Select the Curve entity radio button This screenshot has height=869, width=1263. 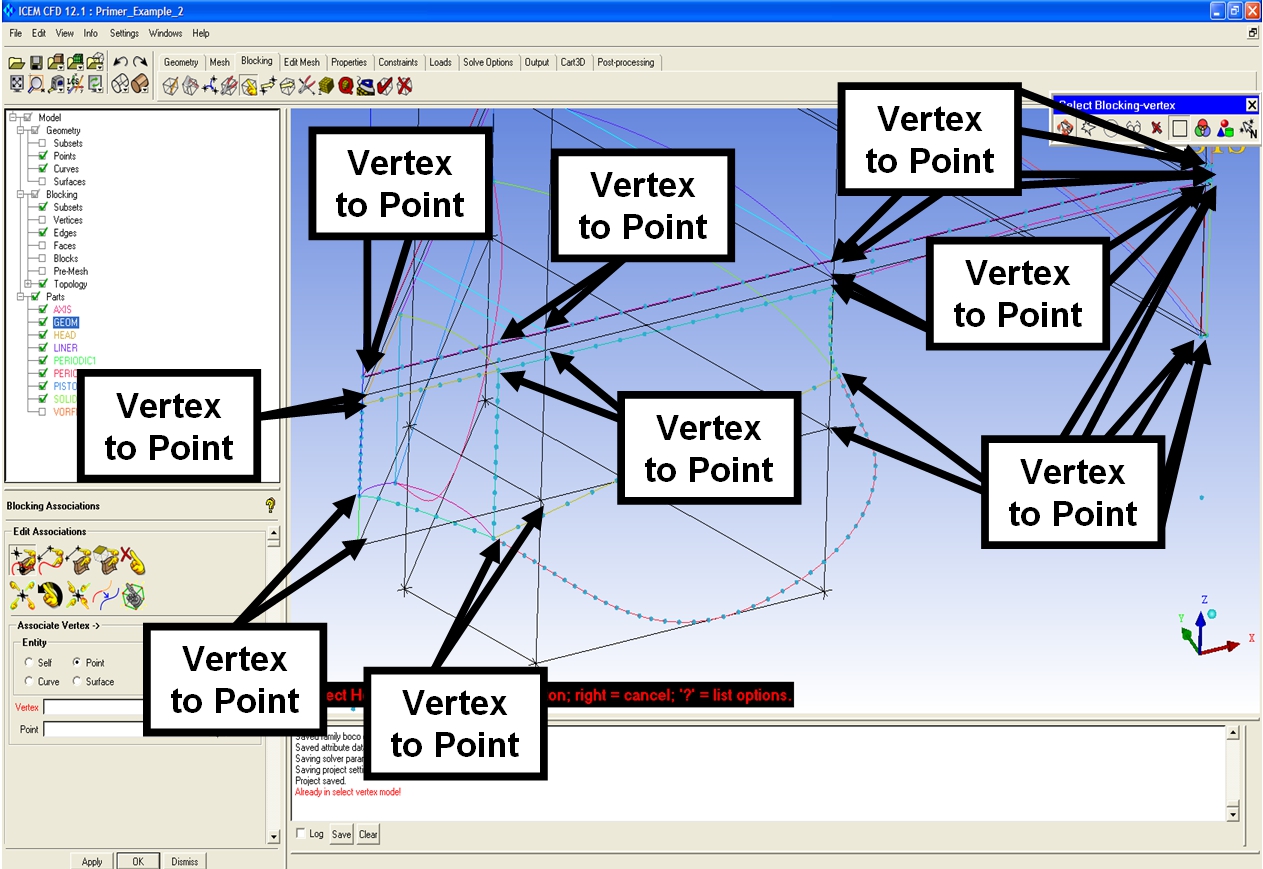[x=28, y=682]
